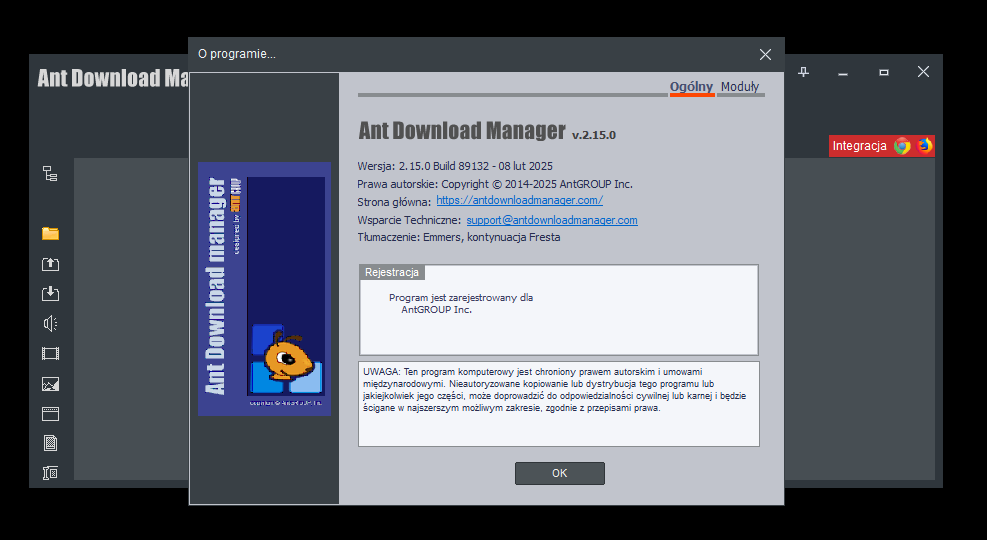Image resolution: width=987 pixels, height=540 pixels.
Task: Open the upload-arrow tray category in sidebar
Action: 50,264
